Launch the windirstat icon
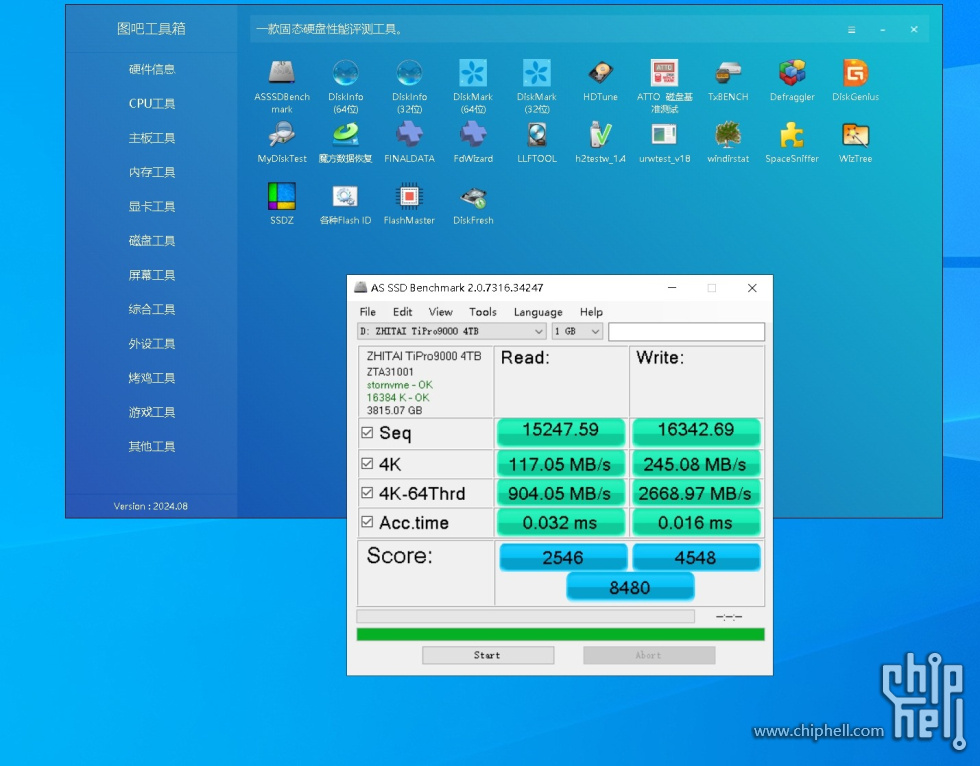Screen dimensions: 980x766 (x=728, y=135)
